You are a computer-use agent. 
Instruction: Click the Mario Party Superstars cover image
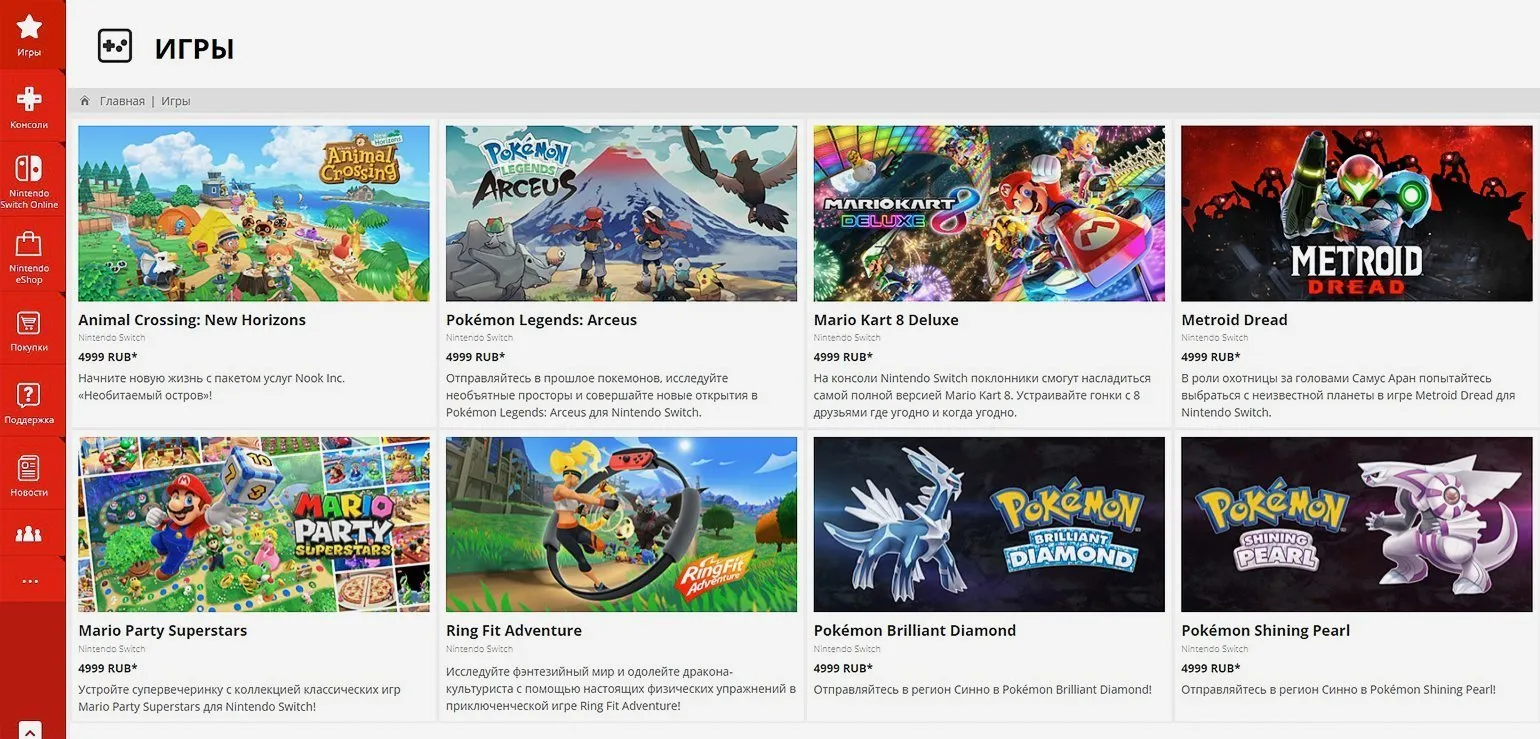[254, 524]
